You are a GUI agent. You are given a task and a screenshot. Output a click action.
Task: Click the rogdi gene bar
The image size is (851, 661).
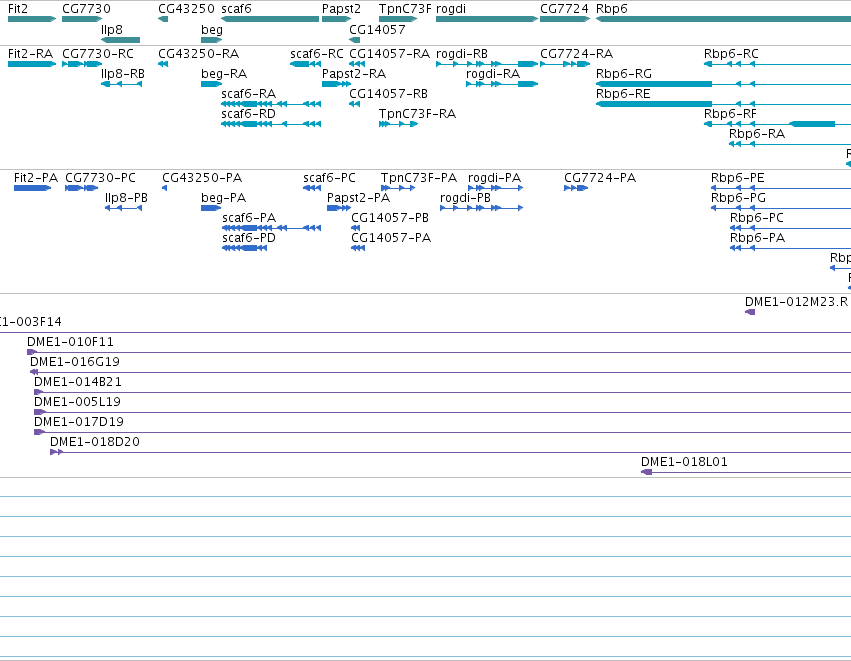[x=487, y=19]
